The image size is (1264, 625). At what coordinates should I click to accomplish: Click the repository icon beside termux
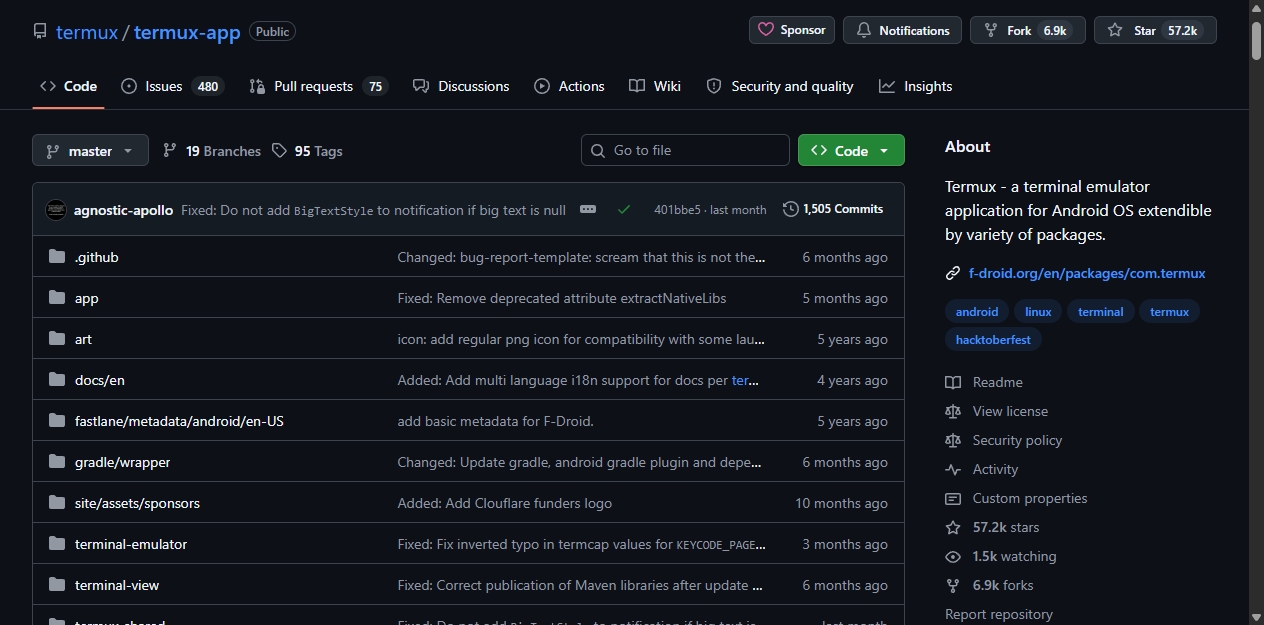tap(40, 32)
